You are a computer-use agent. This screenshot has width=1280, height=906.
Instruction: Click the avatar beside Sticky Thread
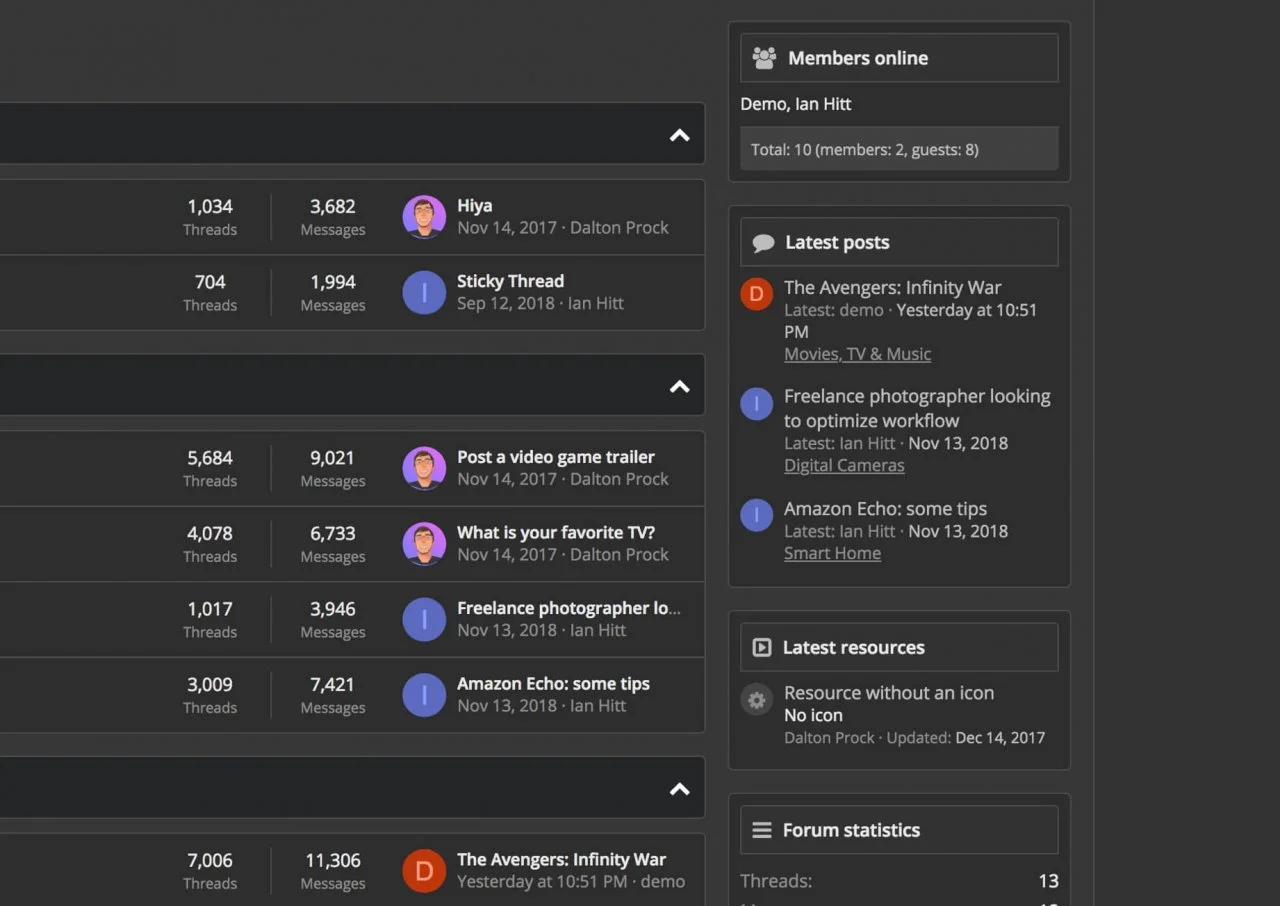[x=424, y=293]
